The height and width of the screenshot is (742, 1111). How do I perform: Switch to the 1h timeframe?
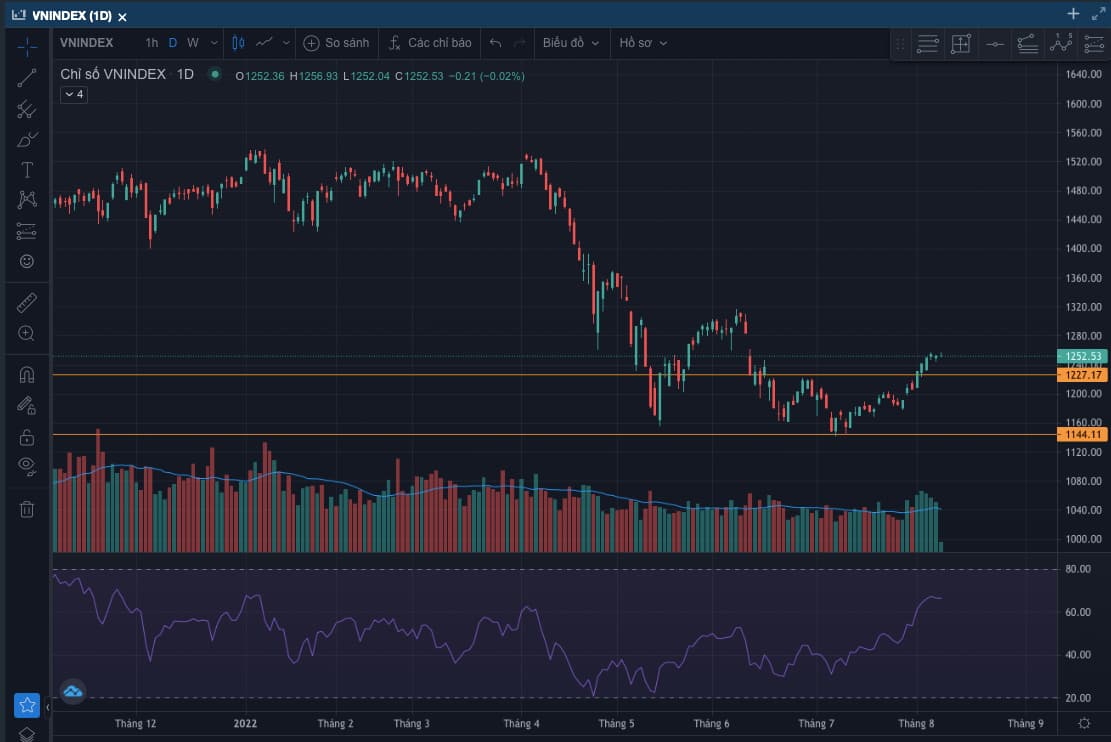(152, 43)
